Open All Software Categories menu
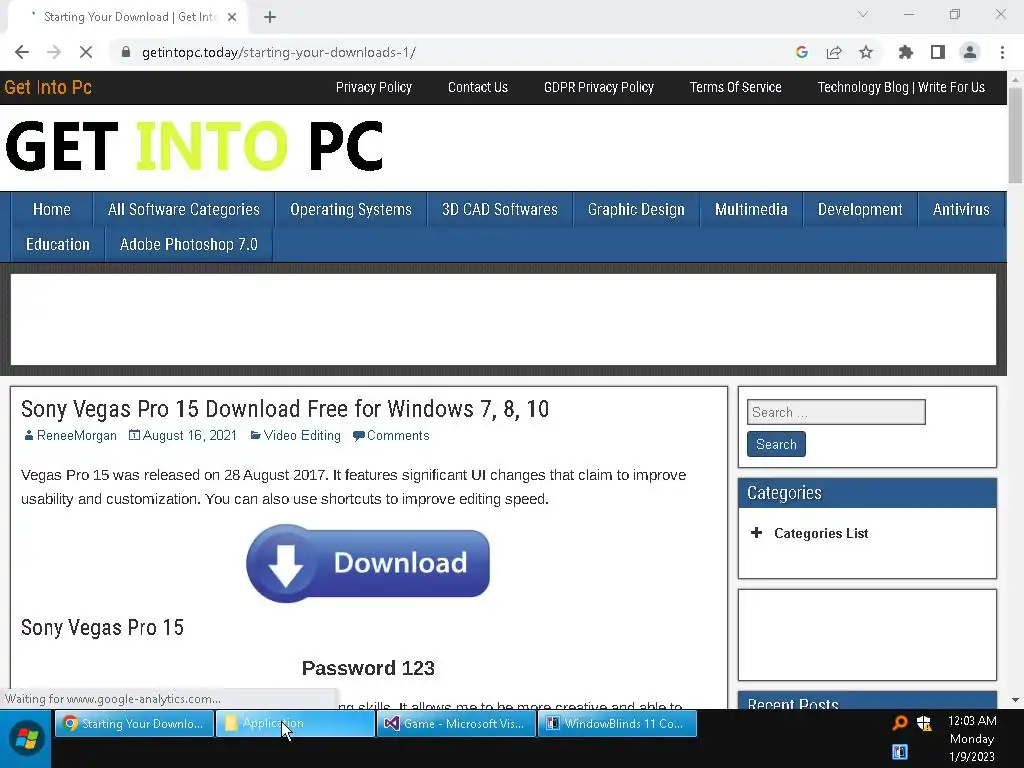The height and width of the screenshot is (768, 1024). point(184,210)
